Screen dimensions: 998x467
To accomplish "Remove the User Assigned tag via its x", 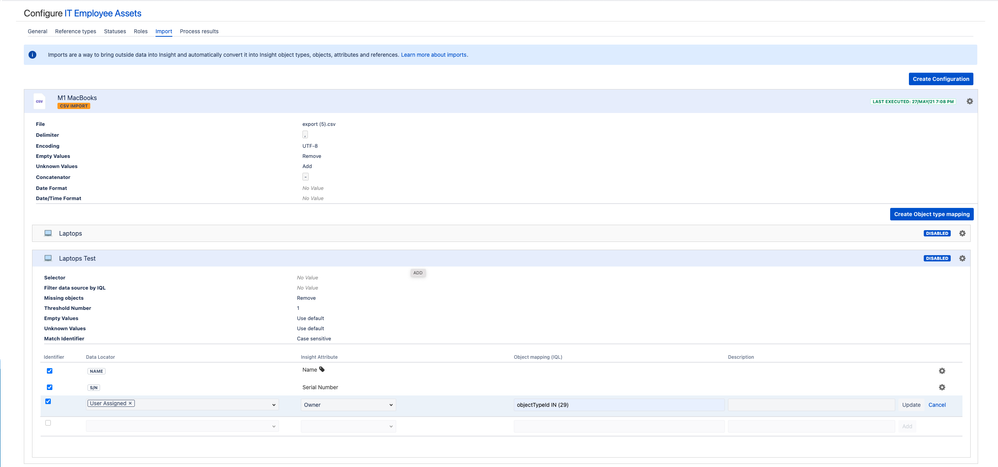I will (x=130, y=404).
